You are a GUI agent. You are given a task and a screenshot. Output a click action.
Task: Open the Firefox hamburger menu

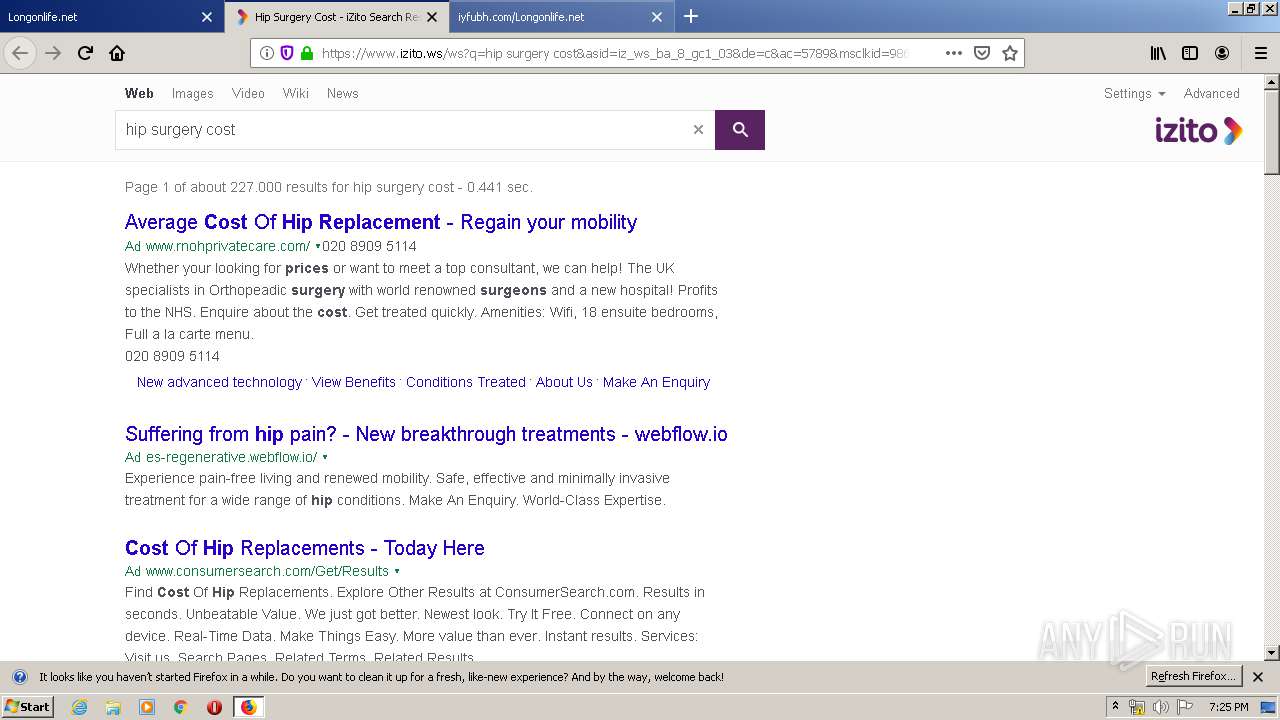pos(1261,53)
